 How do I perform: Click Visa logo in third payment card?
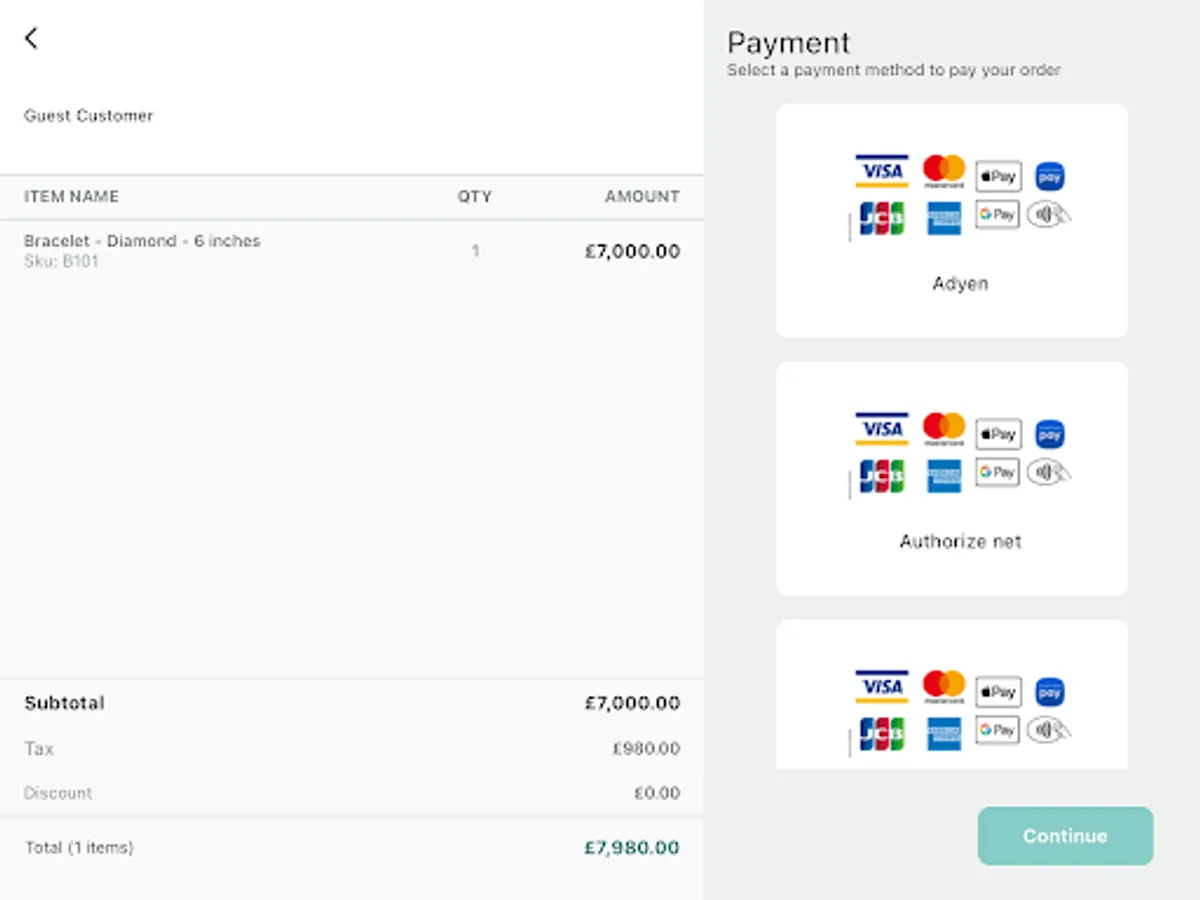[x=882, y=687]
